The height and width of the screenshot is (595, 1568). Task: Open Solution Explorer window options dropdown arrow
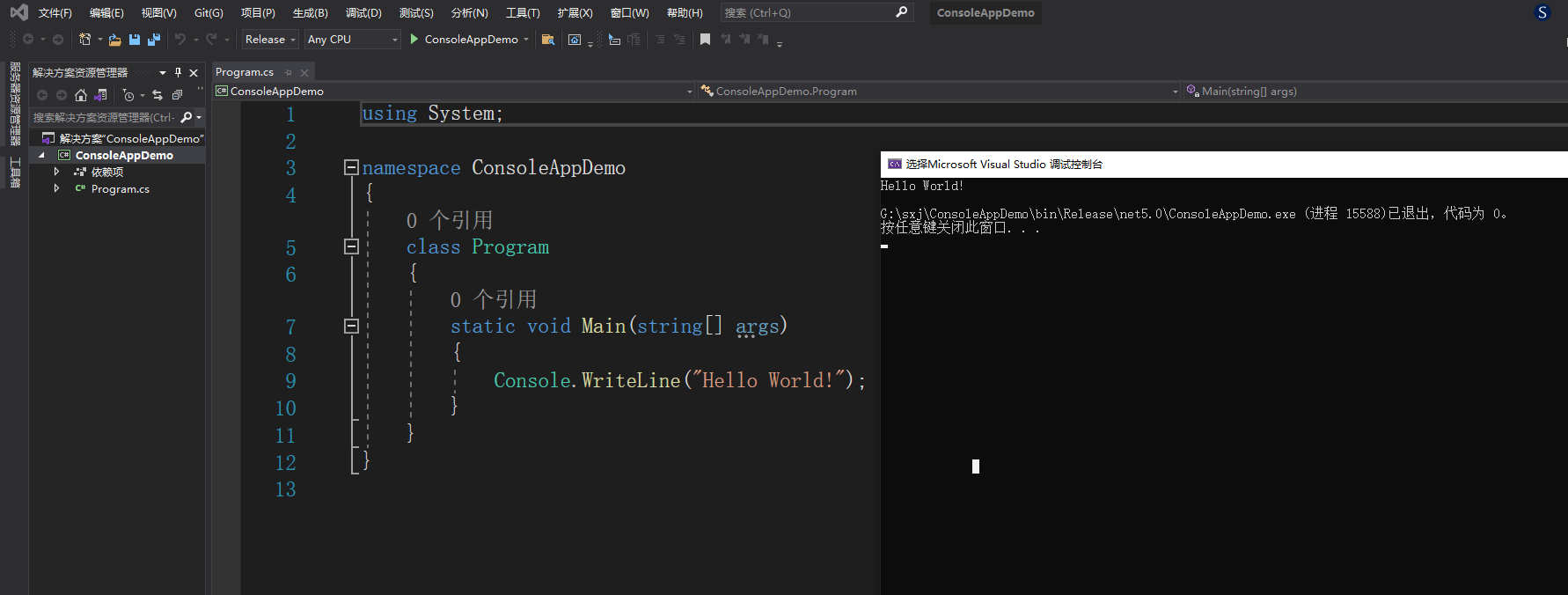coord(163,72)
